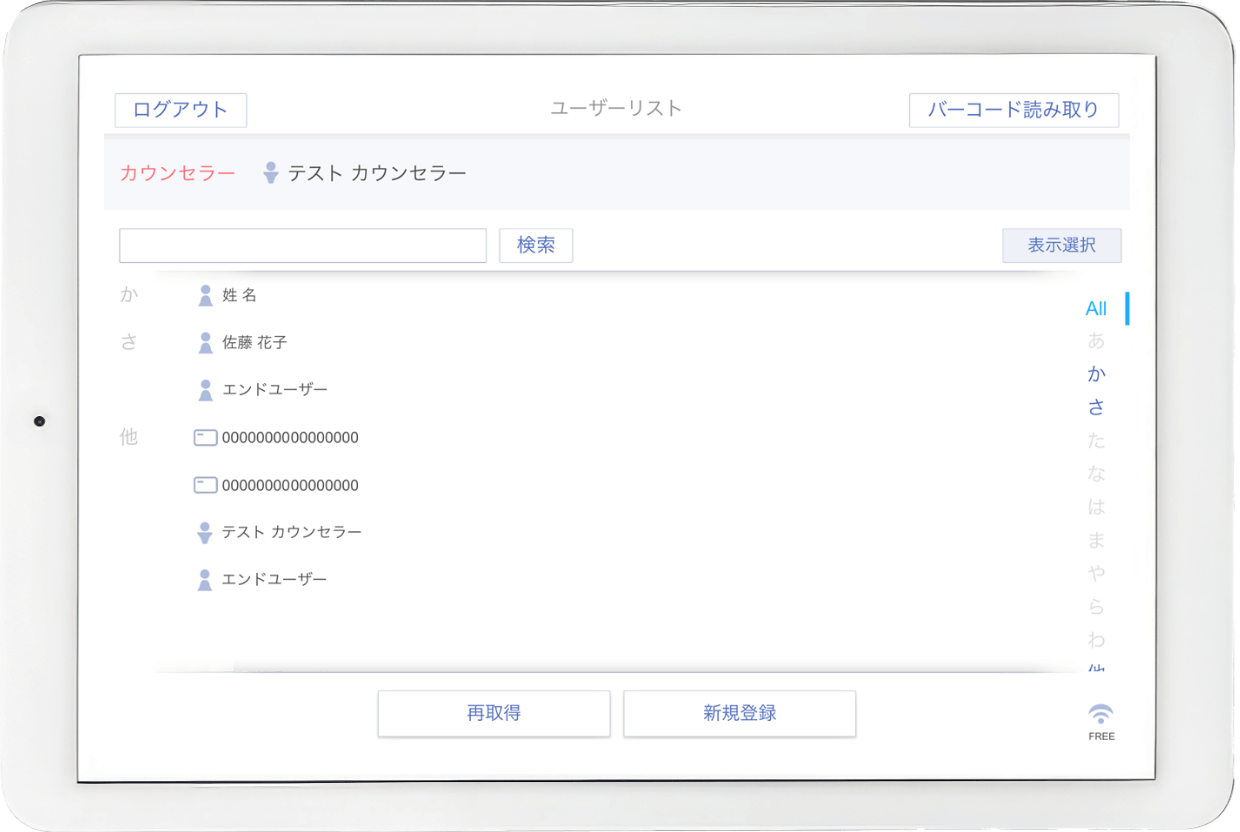
Task: Select か in the right-side index
Action: point(1096,373)
